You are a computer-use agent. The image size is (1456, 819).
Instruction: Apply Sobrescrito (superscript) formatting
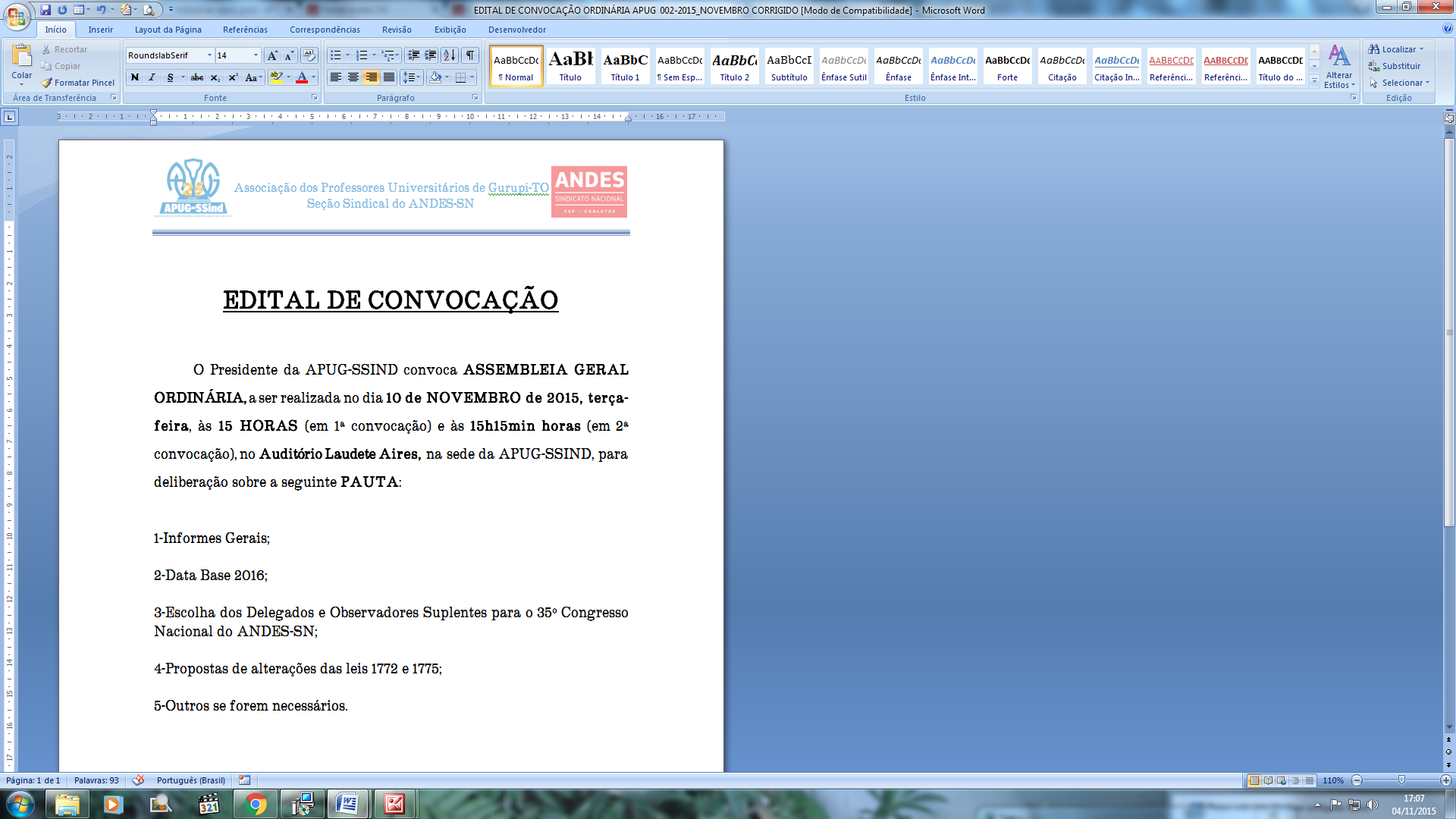coord(232,77)
